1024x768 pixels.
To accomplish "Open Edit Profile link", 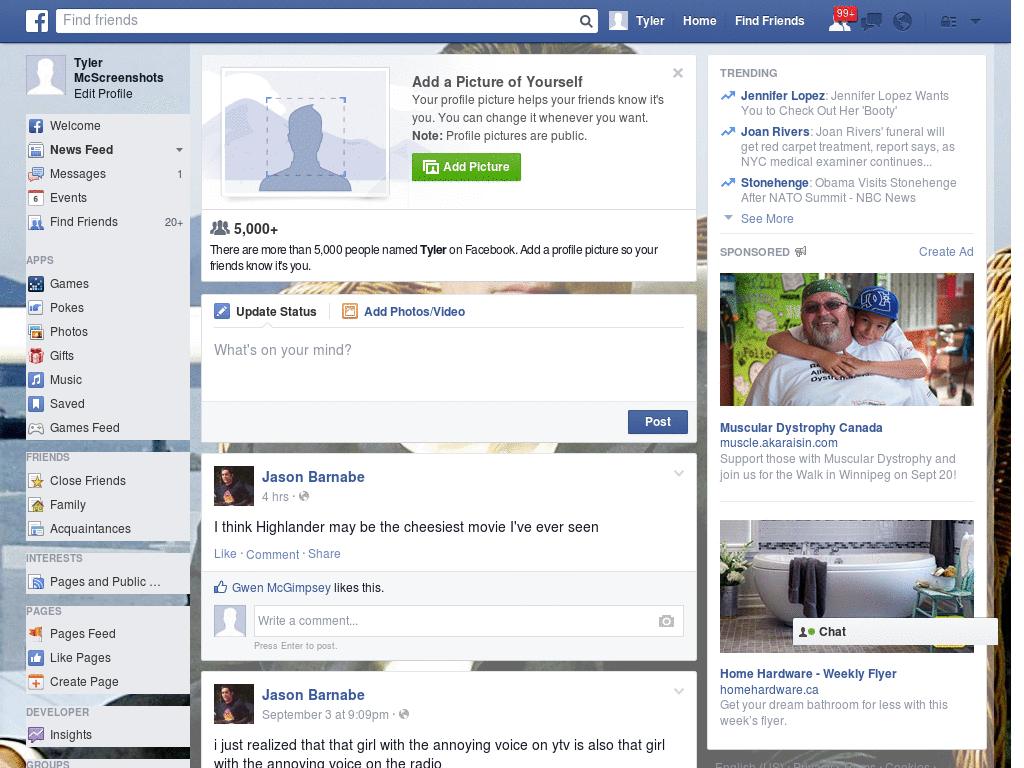I will 103,93.
